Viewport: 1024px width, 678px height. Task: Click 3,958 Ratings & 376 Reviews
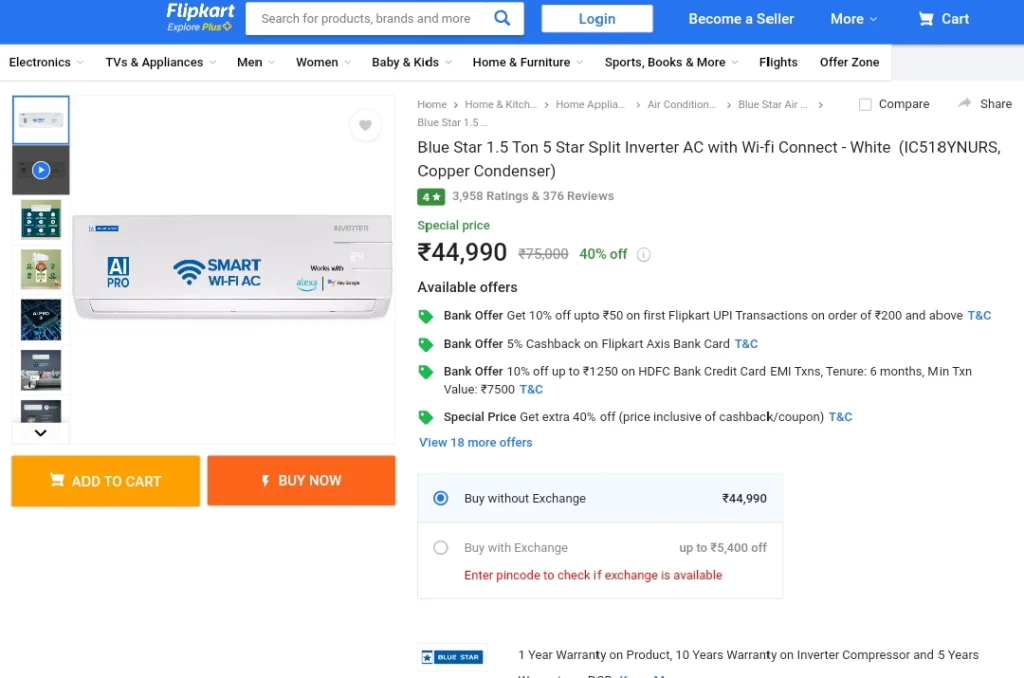click(x=533, y=196)
